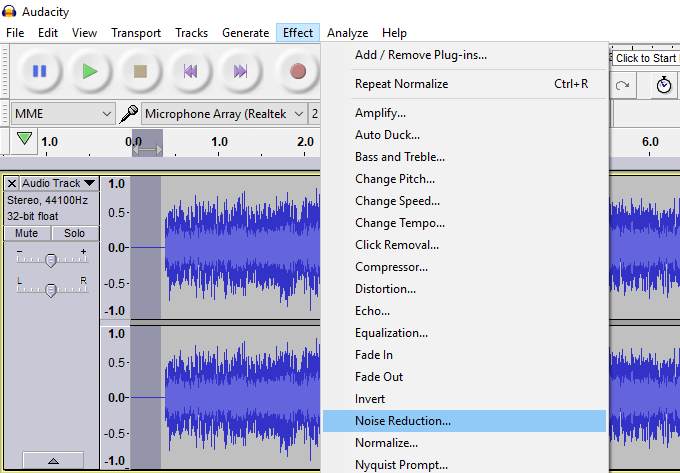
Task: Click the Redo arrow icon
Action: tap(622, 85)
